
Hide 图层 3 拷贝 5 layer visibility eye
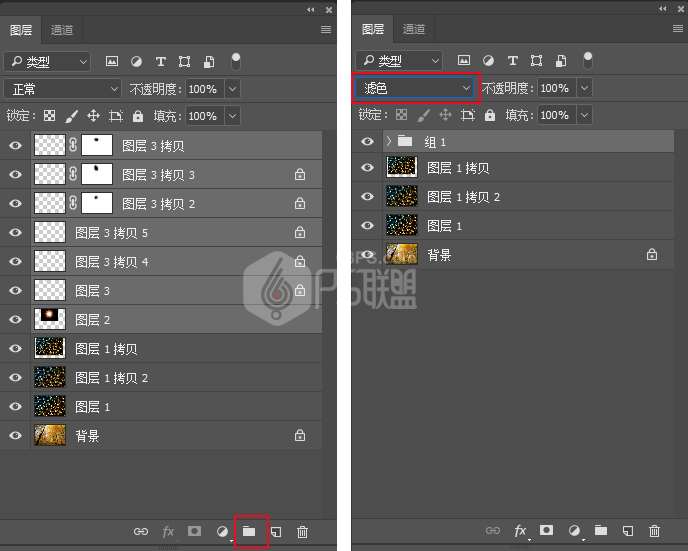pyautogui.click(x=15, y=232)
